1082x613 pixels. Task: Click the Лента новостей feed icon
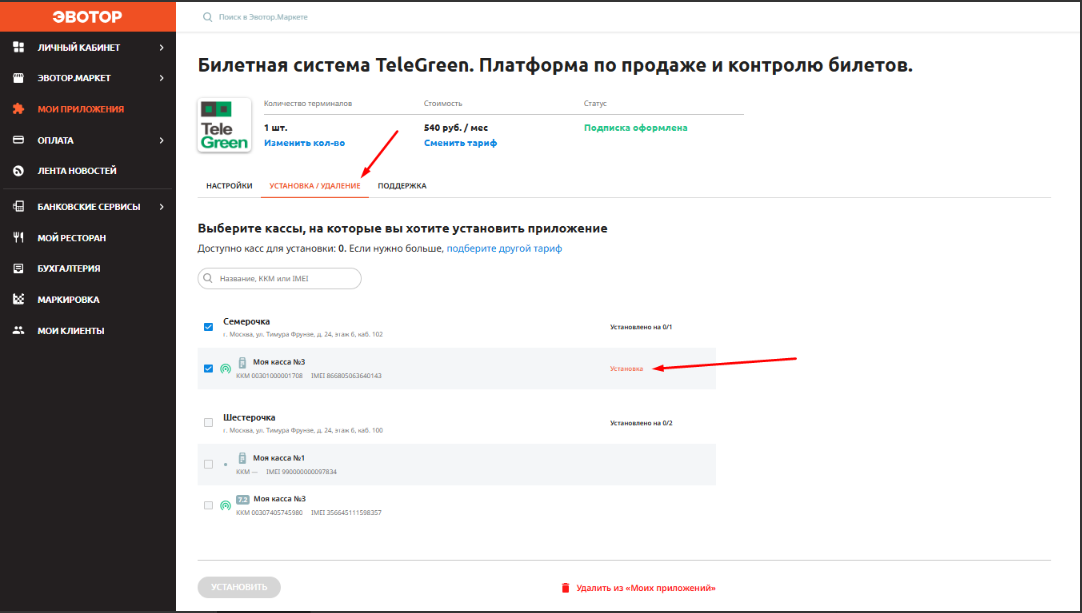(19, 171)
